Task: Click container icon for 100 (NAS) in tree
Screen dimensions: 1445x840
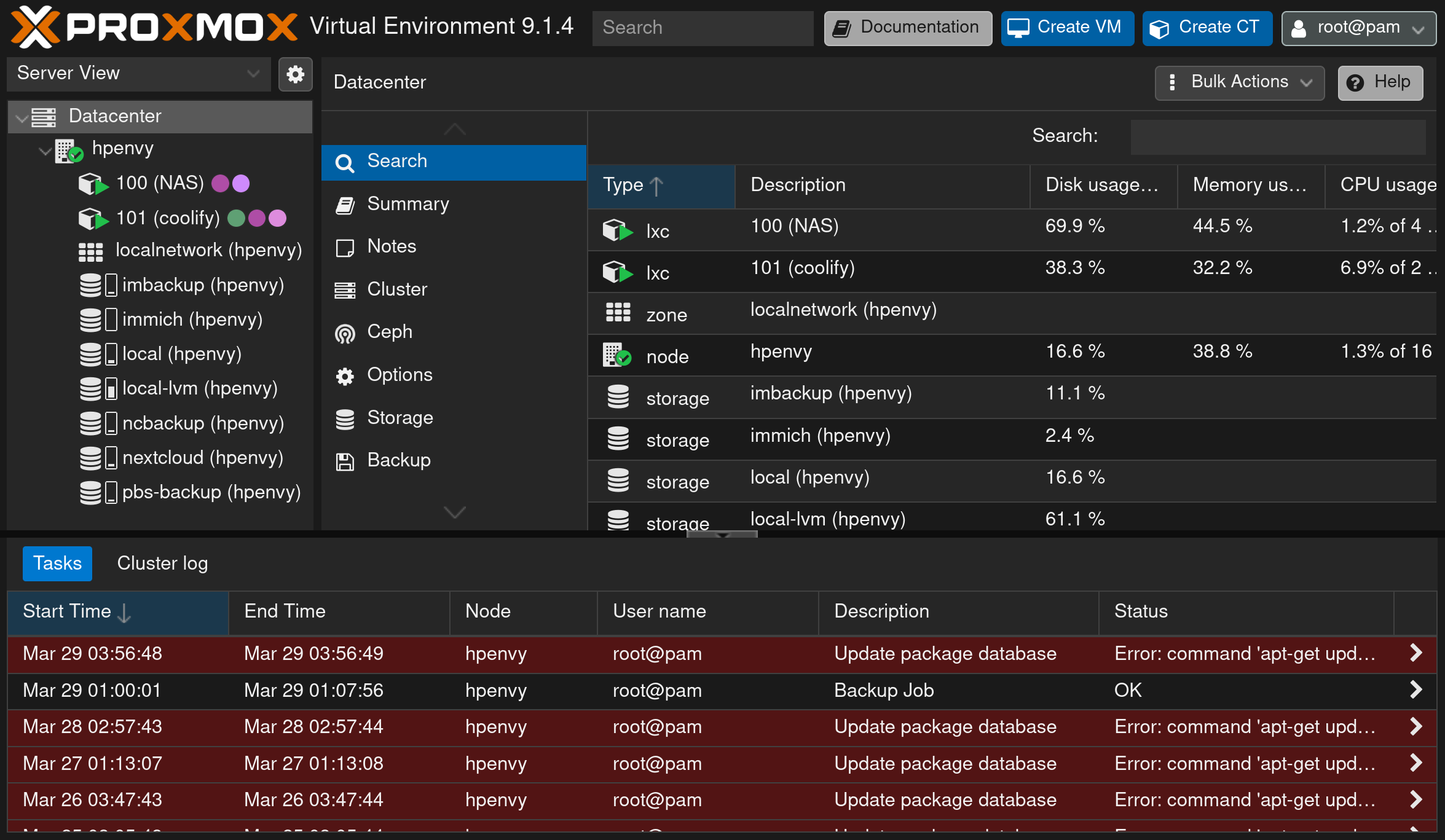Action: pyautogui.click(x=94, y=184)
